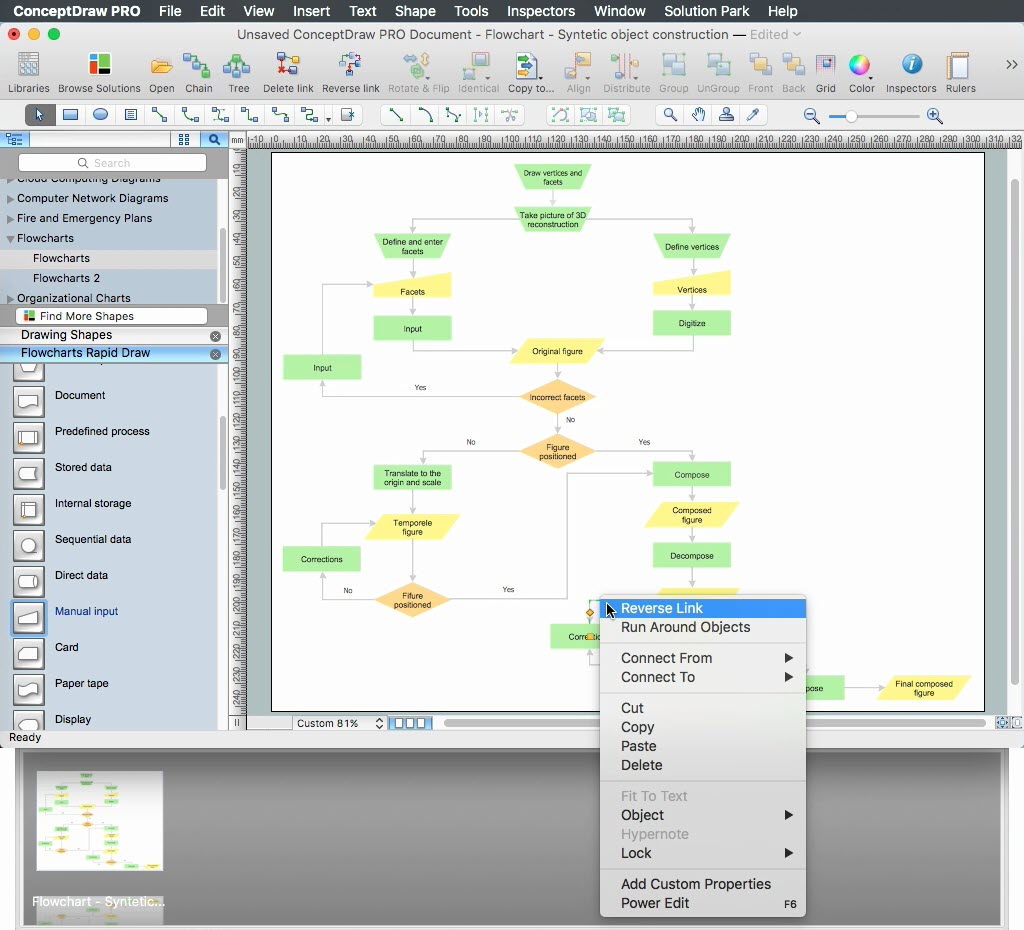This screenshot has height=930, width=1024.
Task: Toggle the Grid display in toolbar
Action: click(825, 73)
